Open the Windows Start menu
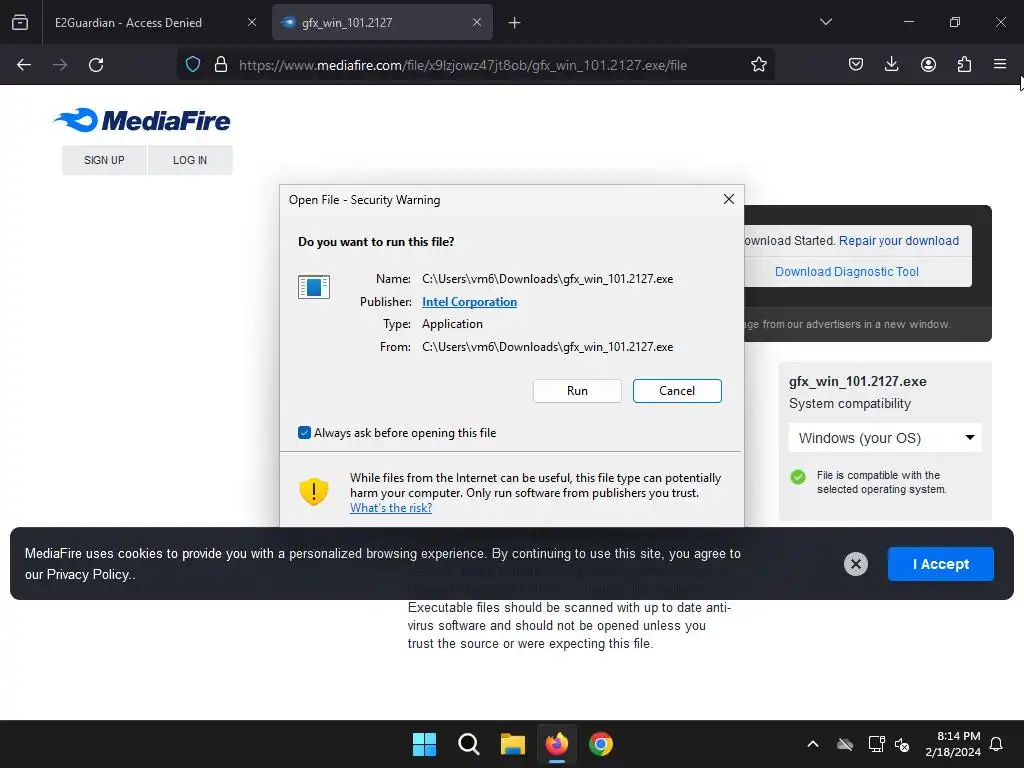Screen dimensions: 1024x768 click(424, 744)
